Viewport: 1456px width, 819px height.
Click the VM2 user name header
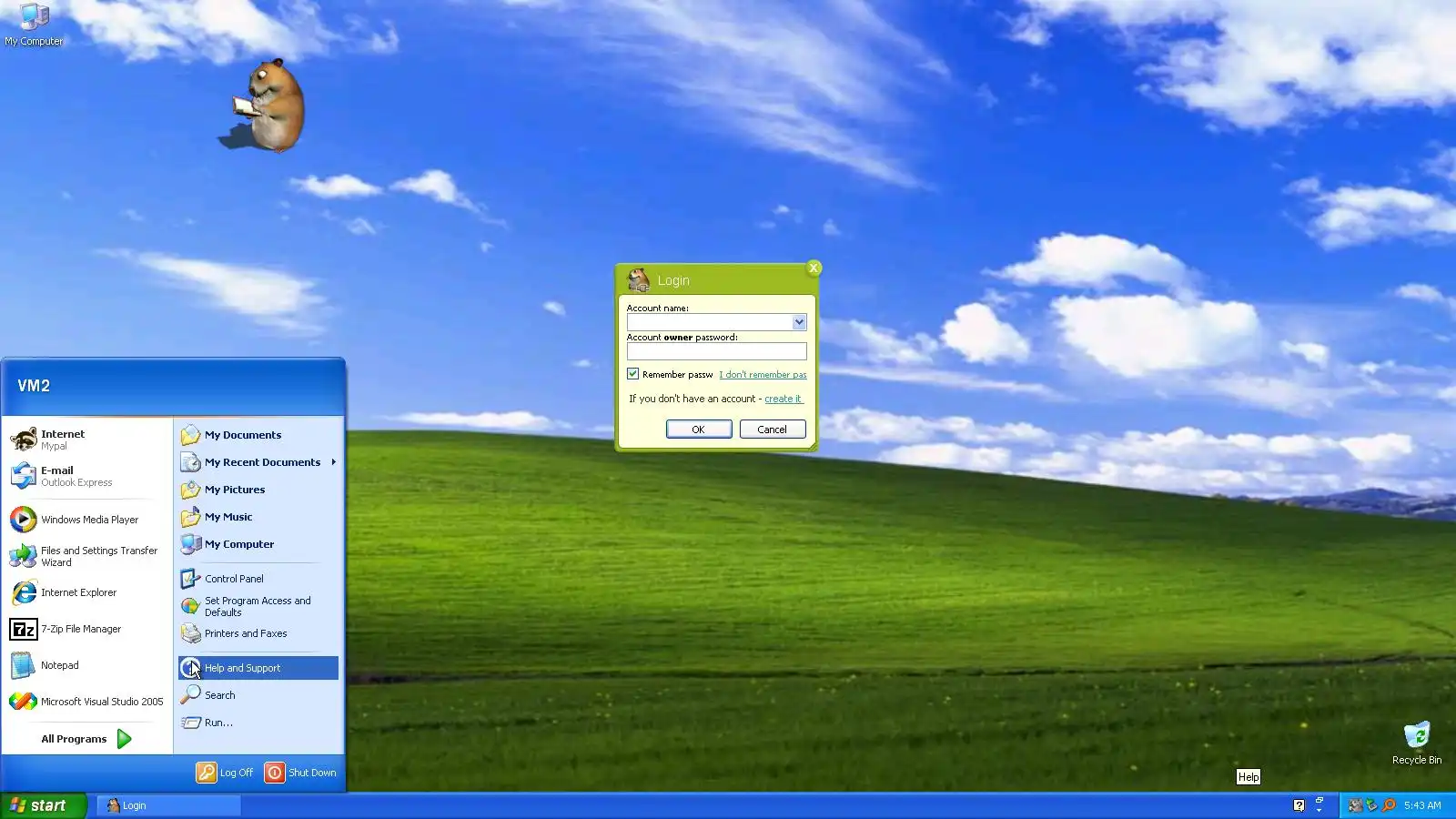(34, 386)
